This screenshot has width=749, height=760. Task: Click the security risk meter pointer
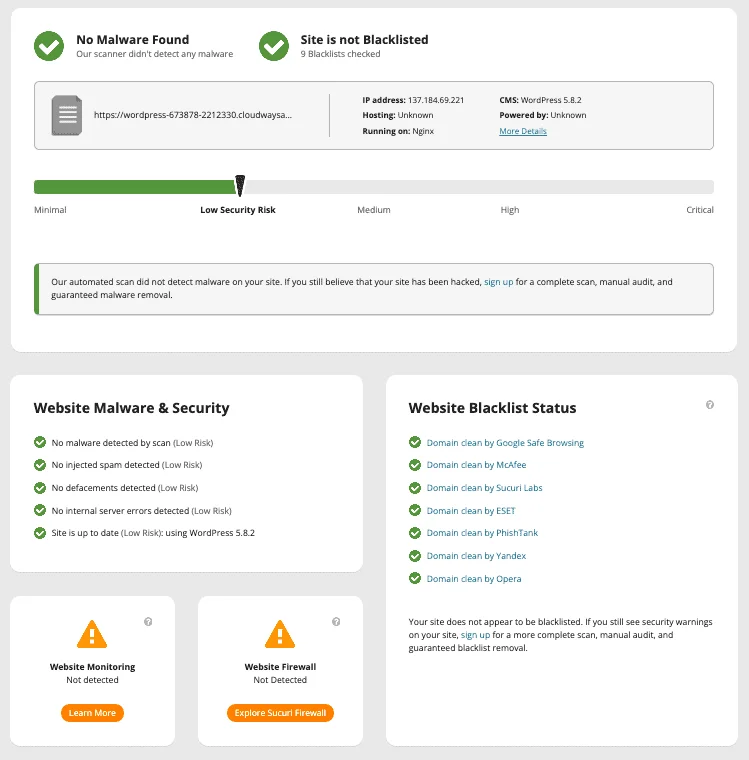point(240,186)
